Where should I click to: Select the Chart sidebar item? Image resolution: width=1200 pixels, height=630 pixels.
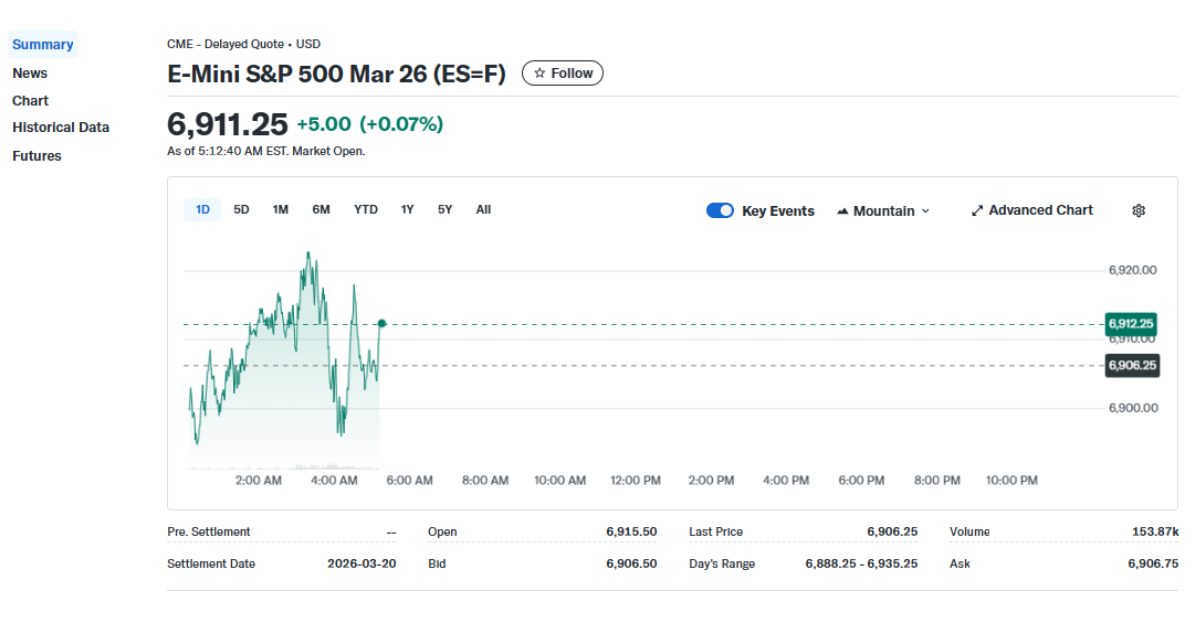coord(30,100)
